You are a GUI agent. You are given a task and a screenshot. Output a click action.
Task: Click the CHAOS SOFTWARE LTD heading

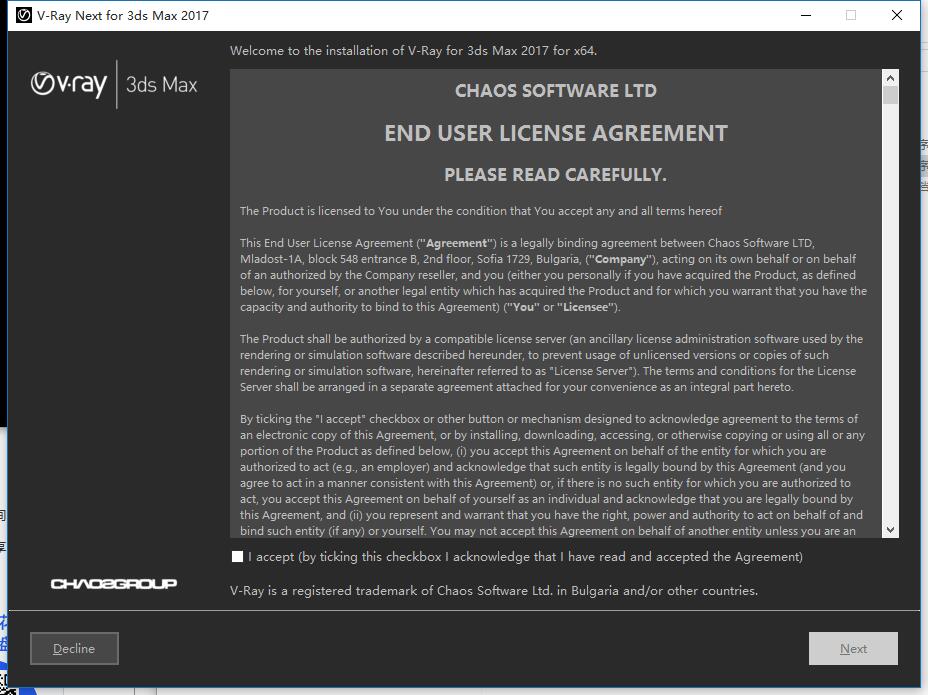click(x=556, y=91)
